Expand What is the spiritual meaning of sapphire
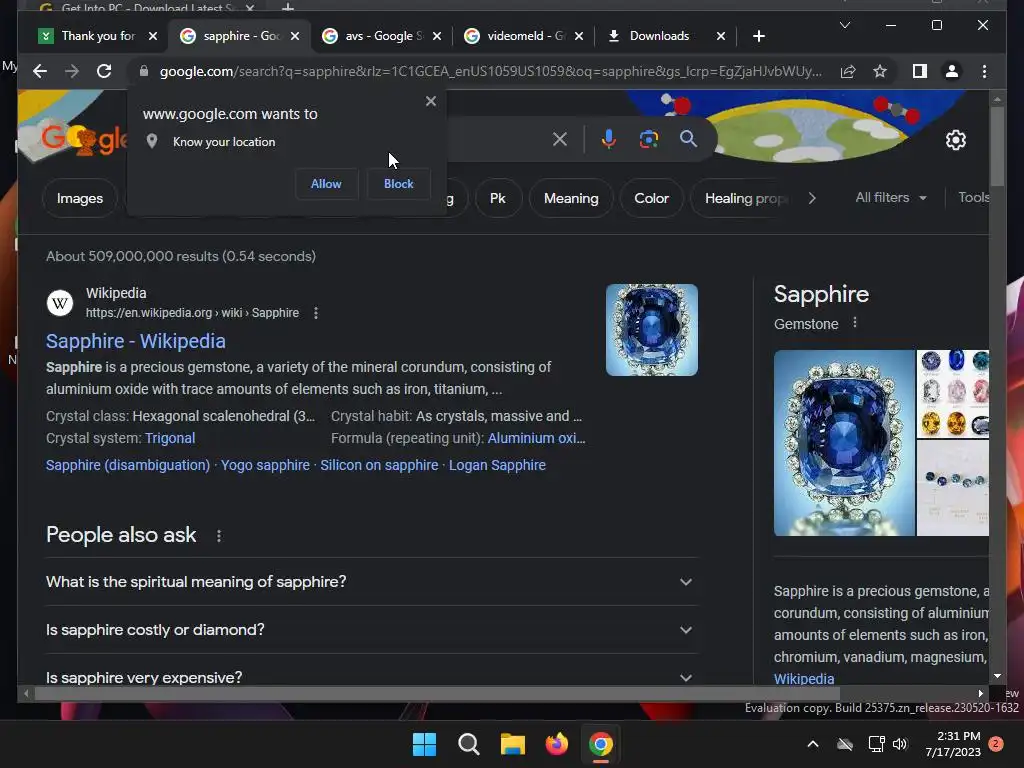Screen dimensions: 1024x768 (x=370, y=582)
